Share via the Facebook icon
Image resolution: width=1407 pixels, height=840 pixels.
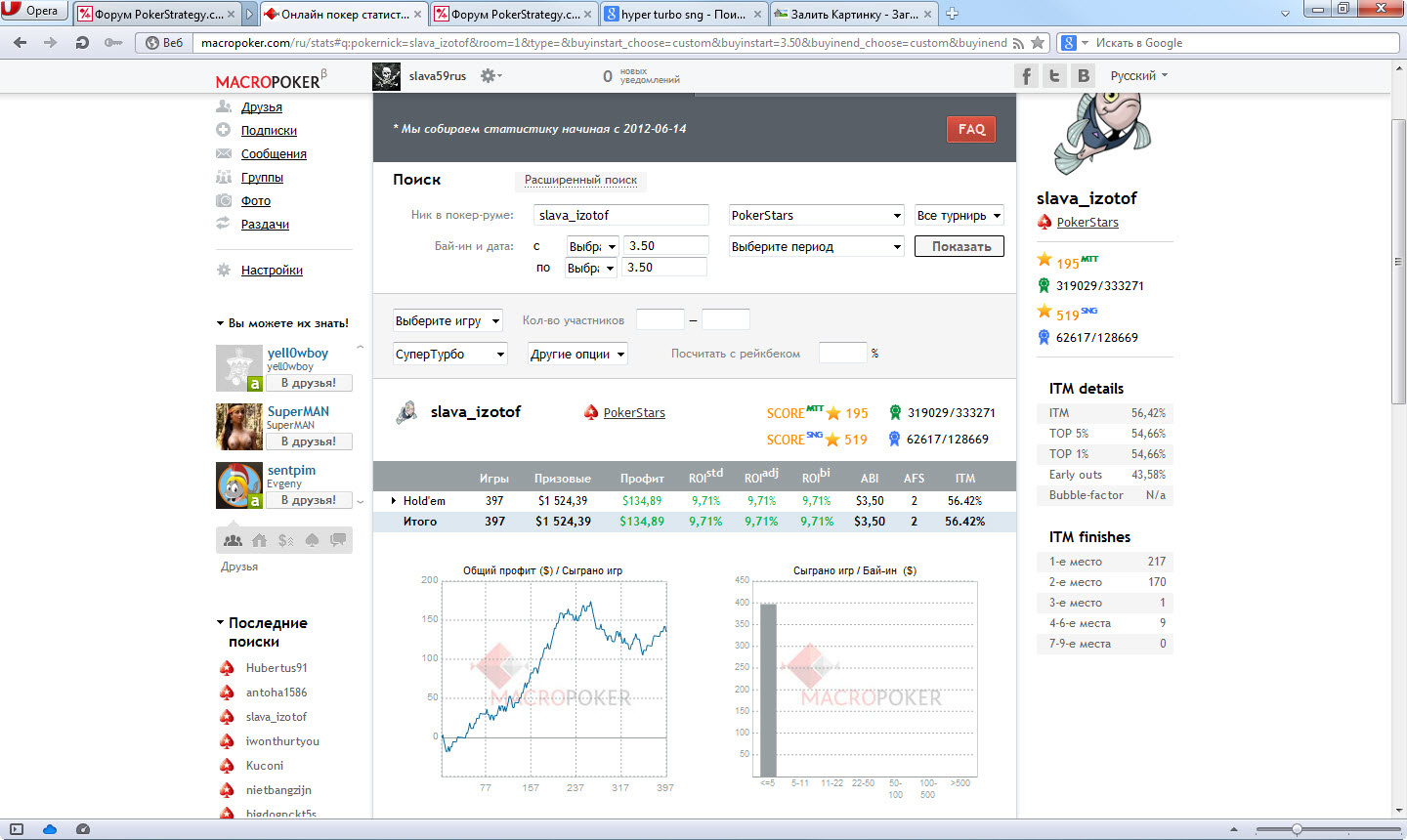pyautogui.click(x=1026, y=76)
